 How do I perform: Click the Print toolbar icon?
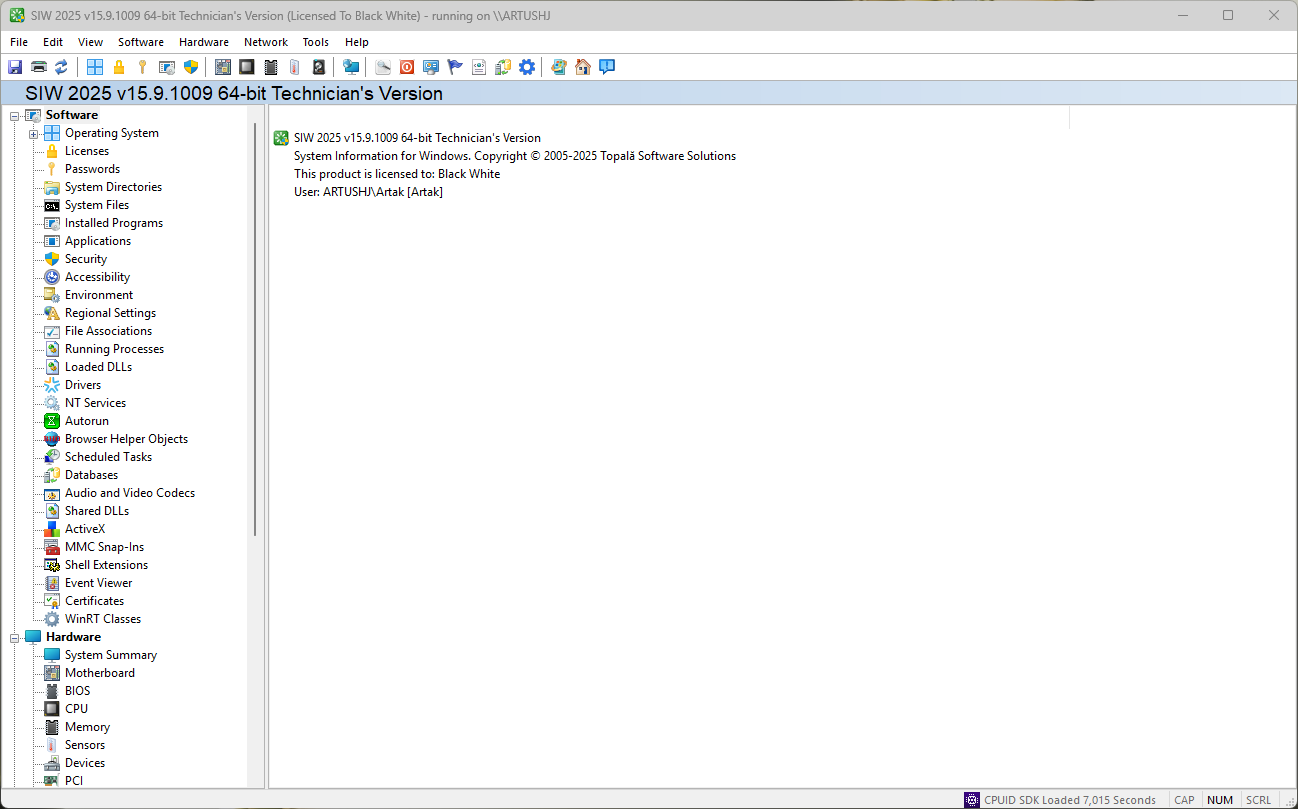point(38,67)
